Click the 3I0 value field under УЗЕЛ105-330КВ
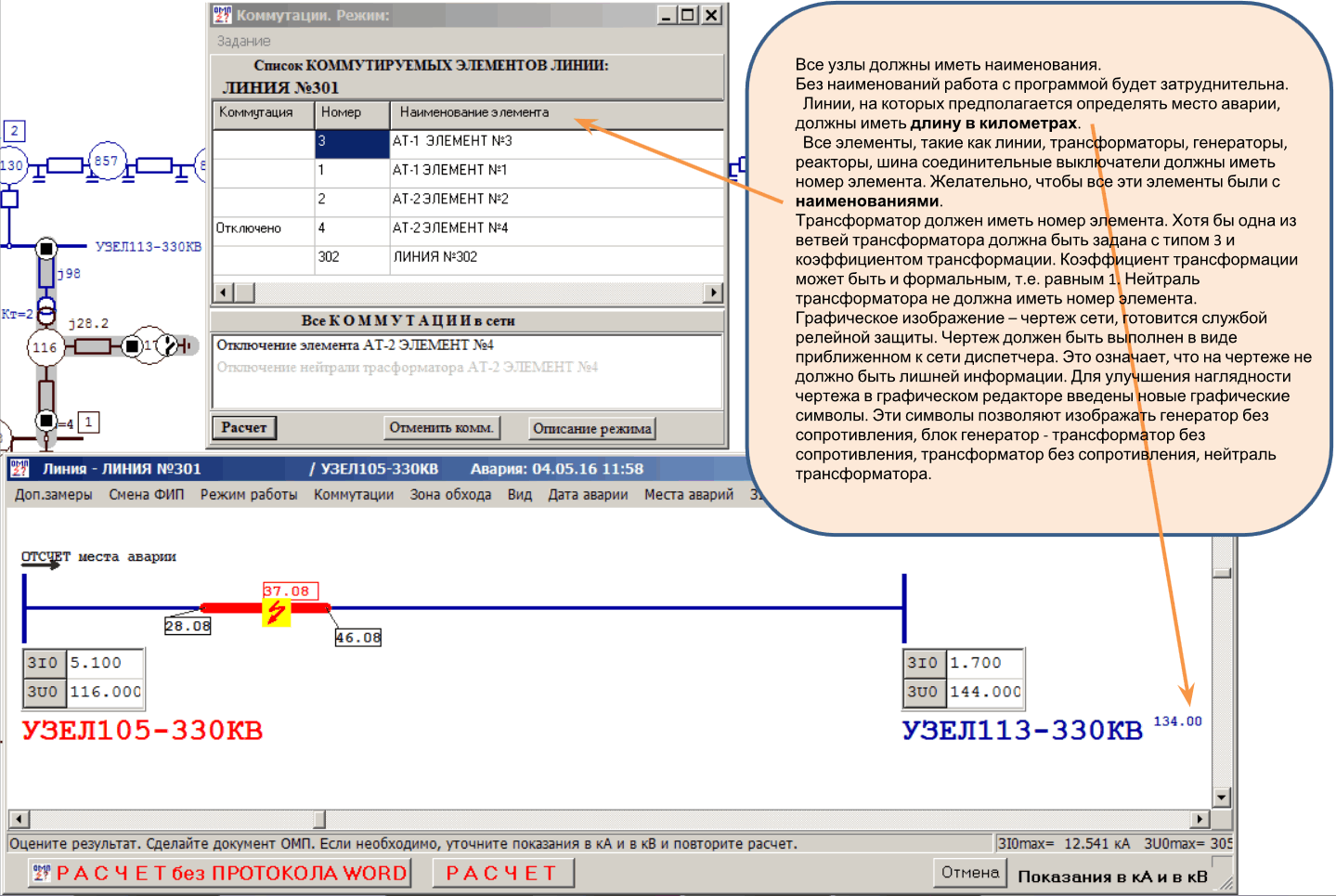1336x896 pixels. click(105, 663)
